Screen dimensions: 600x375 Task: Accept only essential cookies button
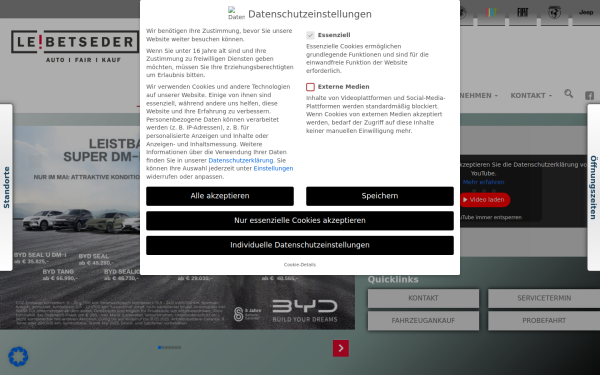(x=300, y=220)
